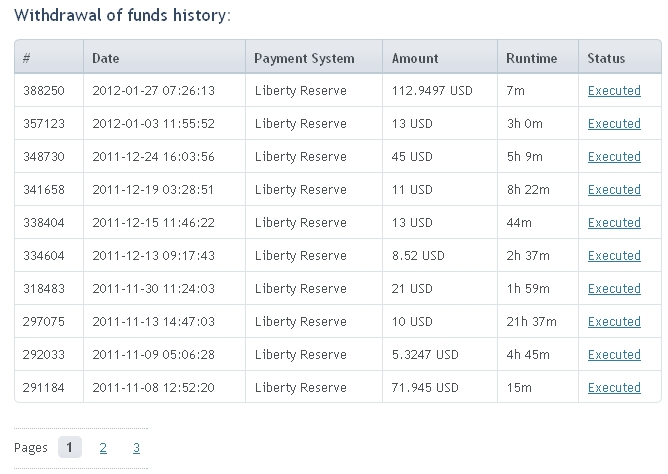Select current page 1 in pagination
This screenshot has width=668, height=474.
pyautogui.click(x=70, y=447)
